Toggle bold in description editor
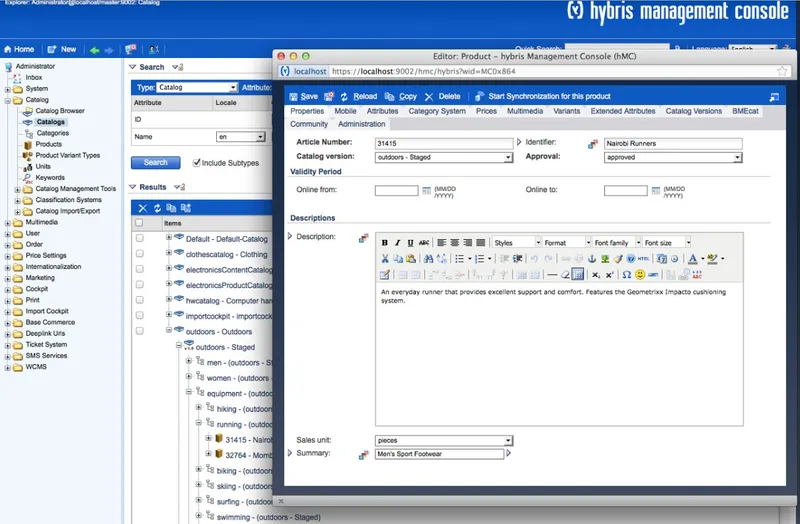 385,243
